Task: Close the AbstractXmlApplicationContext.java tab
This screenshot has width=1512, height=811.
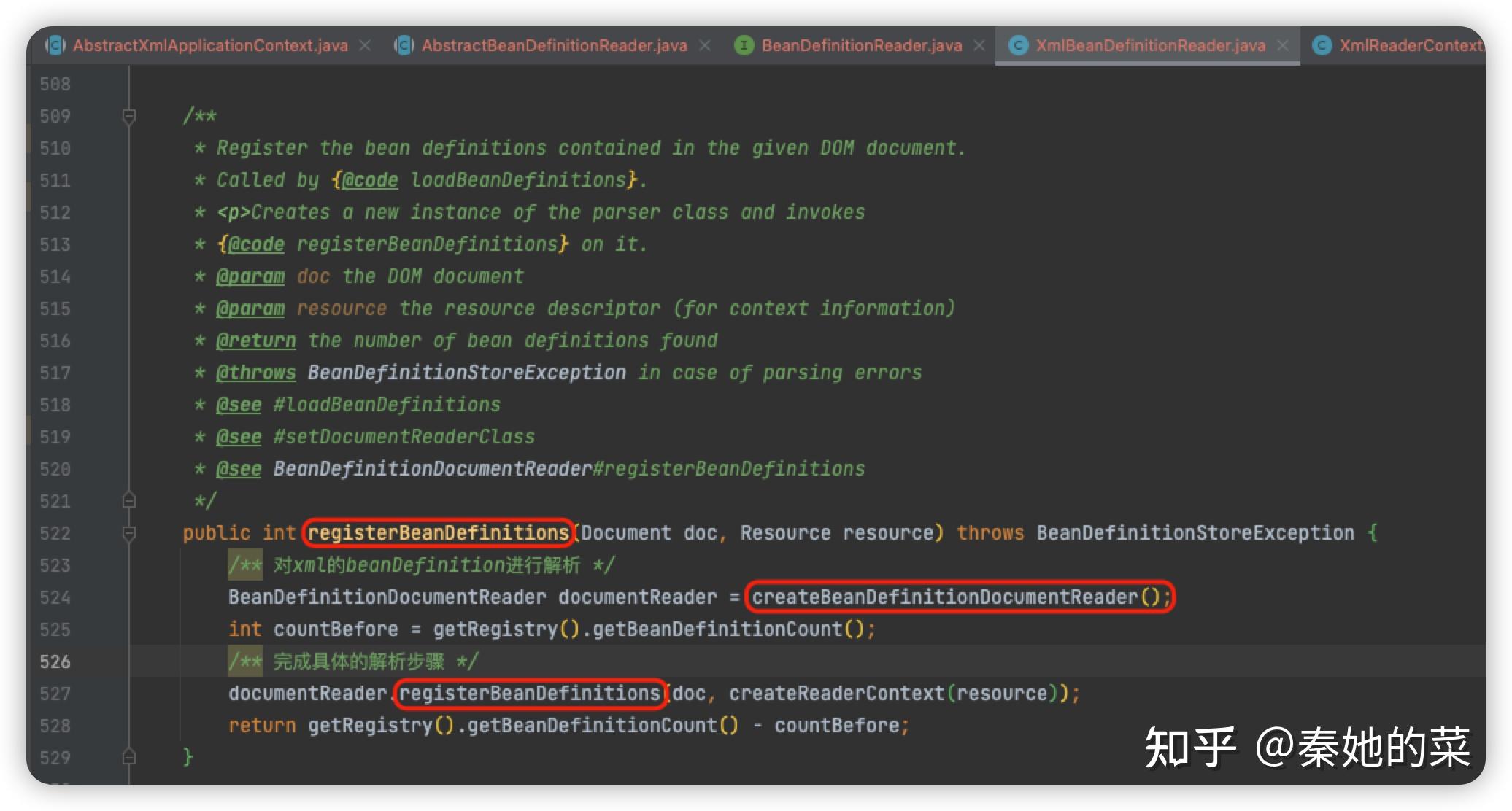Action: (365, 45)
